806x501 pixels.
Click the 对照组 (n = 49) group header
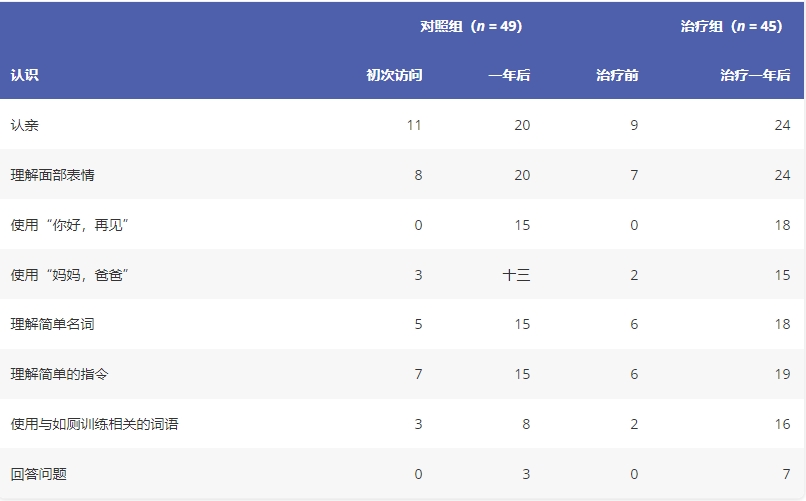(471, 26)
